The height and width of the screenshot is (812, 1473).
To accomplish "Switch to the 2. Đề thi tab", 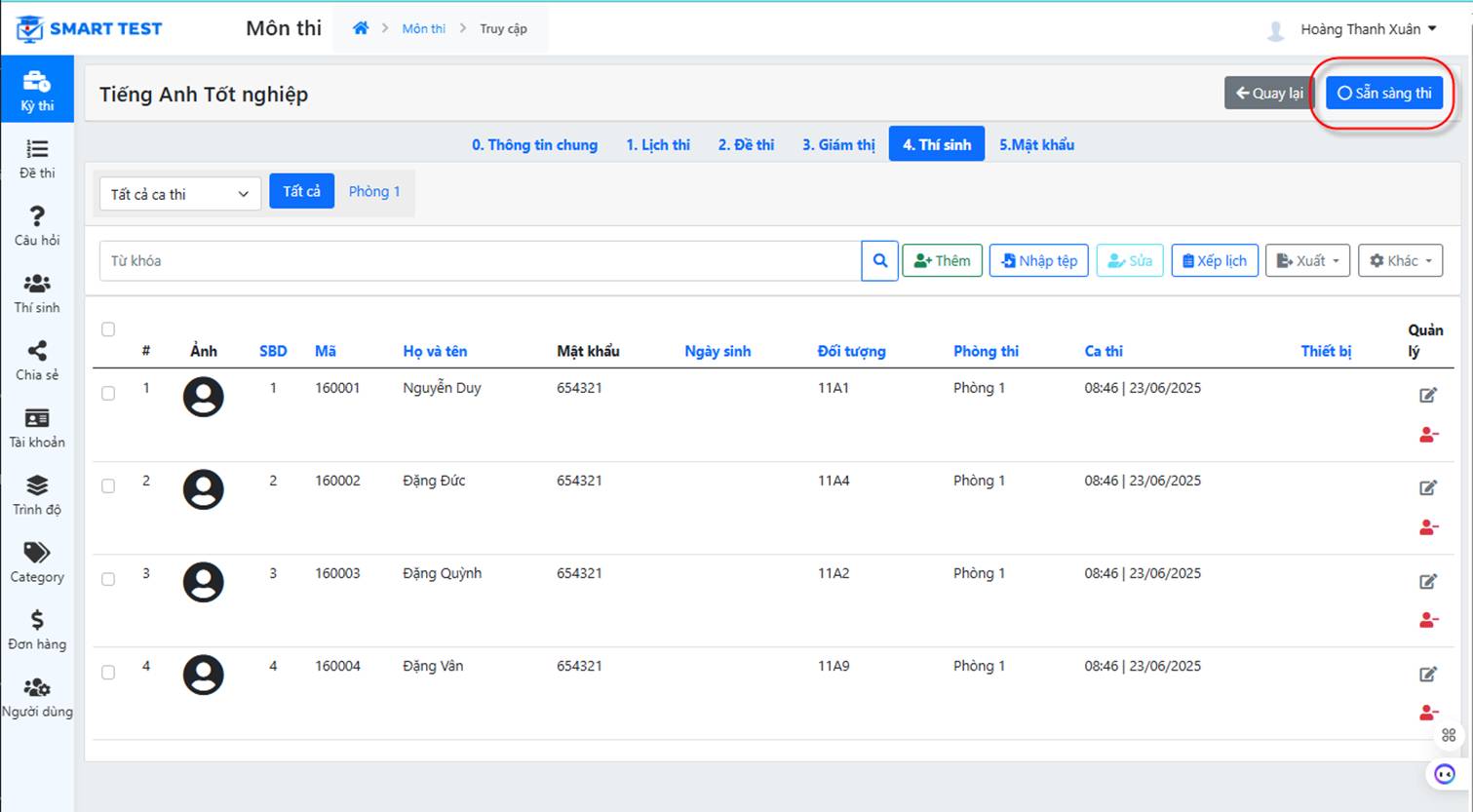I will [x=746, y=145].
